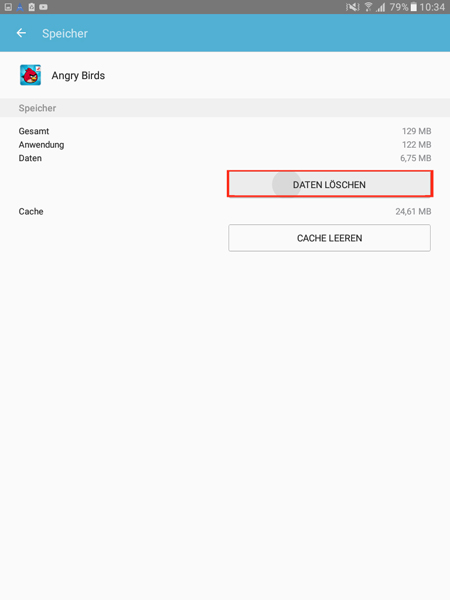The image size is (450, 600).
Task: Tap the battery icon in status bar
Action: click(413, 7)
